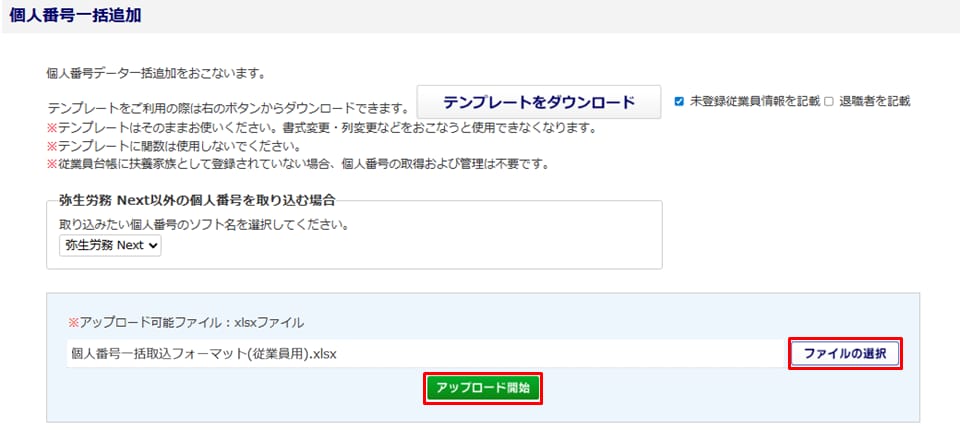
Task: Uncheck the 未登録従業員情報を記載 checkbox
Action: tap(679, 102)
